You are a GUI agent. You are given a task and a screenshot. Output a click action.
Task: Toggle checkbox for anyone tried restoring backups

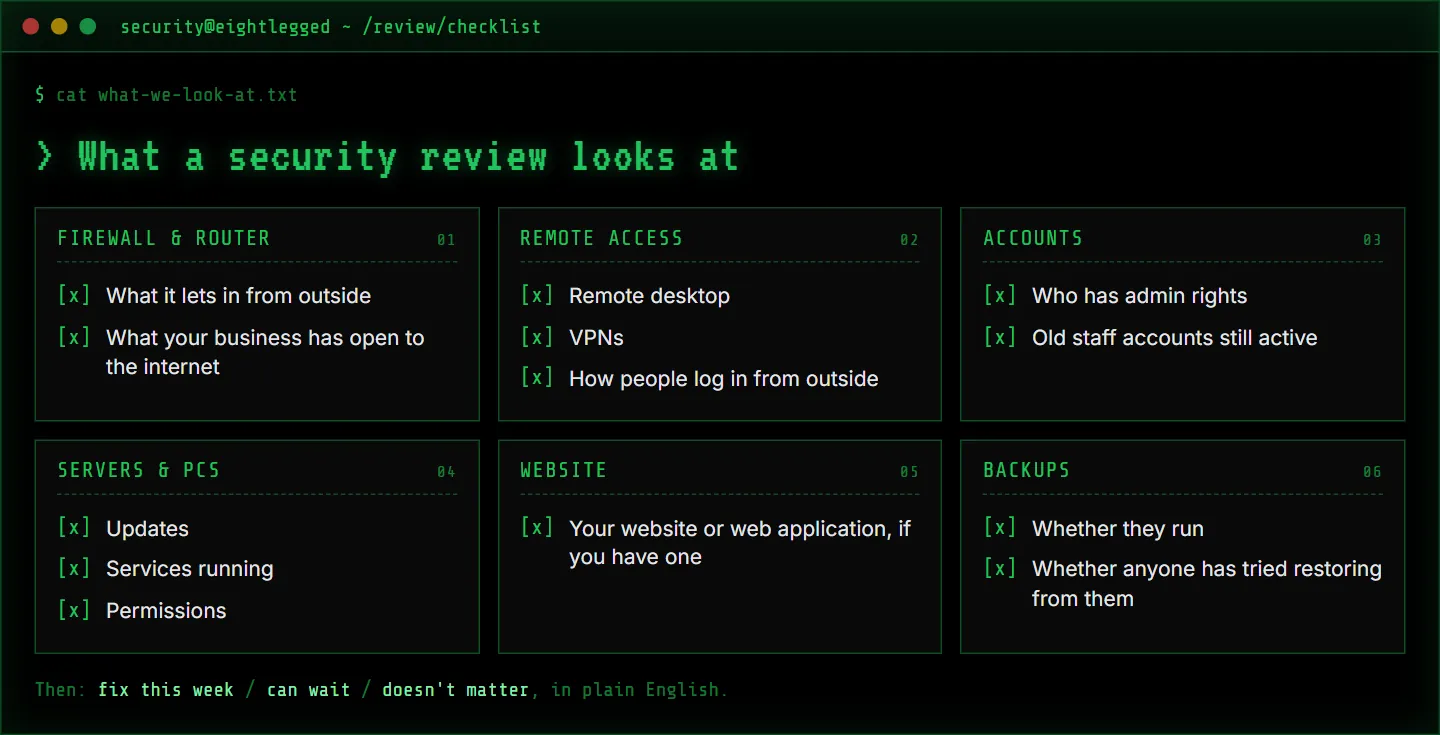(x=1000, y=568)
